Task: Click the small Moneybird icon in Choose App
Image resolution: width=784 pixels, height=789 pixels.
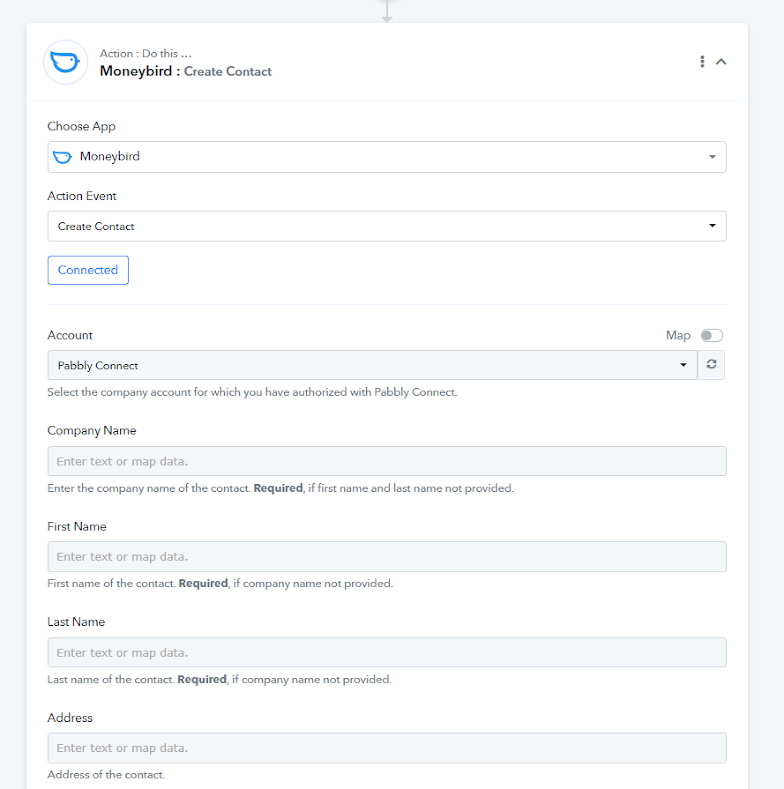Action: 63,157
